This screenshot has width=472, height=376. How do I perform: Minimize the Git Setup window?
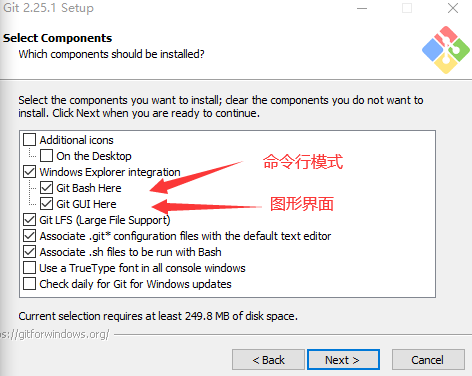pos(362,8)
